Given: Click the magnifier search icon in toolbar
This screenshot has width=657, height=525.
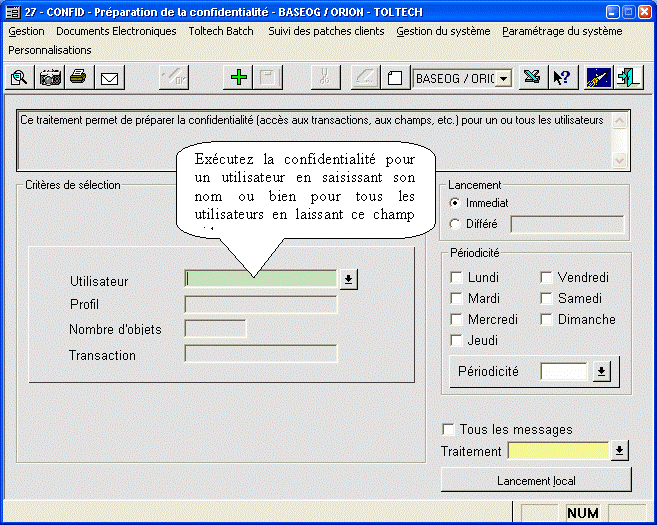Looking at the screenshot, I should pyautogui.click(x=19, y=78).
